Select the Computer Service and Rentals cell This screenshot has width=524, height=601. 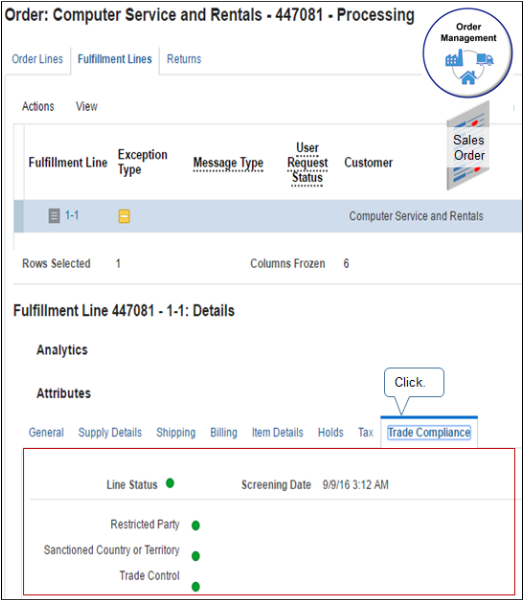(x=416, y=216)
